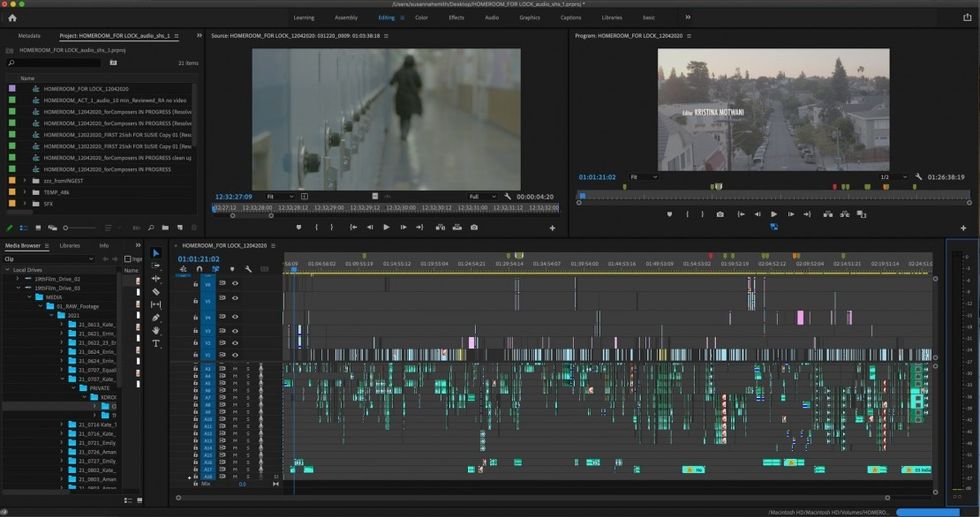980x517 pixels.
Task: Open Source monitor Full resolution dropdown
Action: coord(482,196)
